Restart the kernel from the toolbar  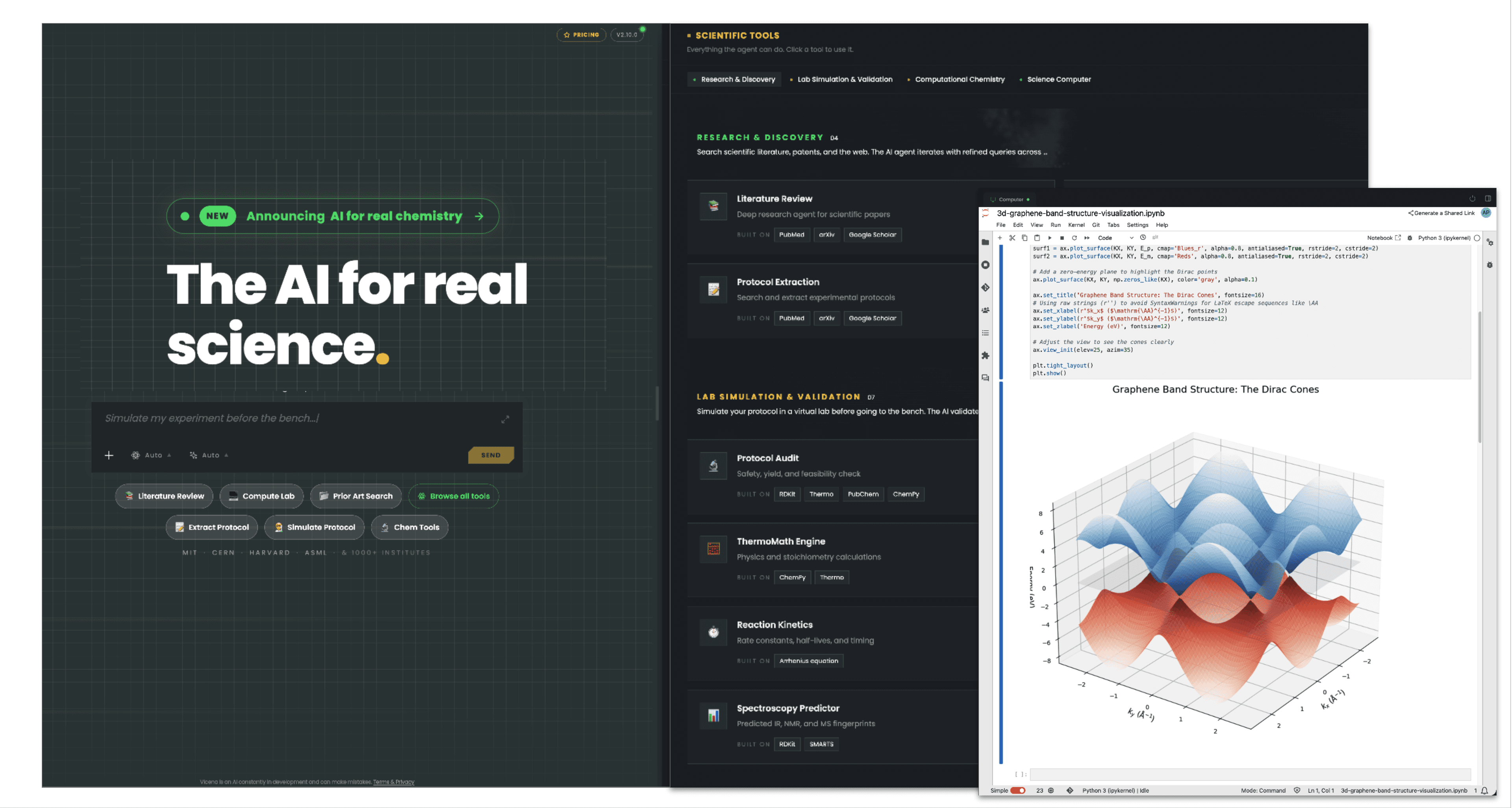pos(1074,238)
